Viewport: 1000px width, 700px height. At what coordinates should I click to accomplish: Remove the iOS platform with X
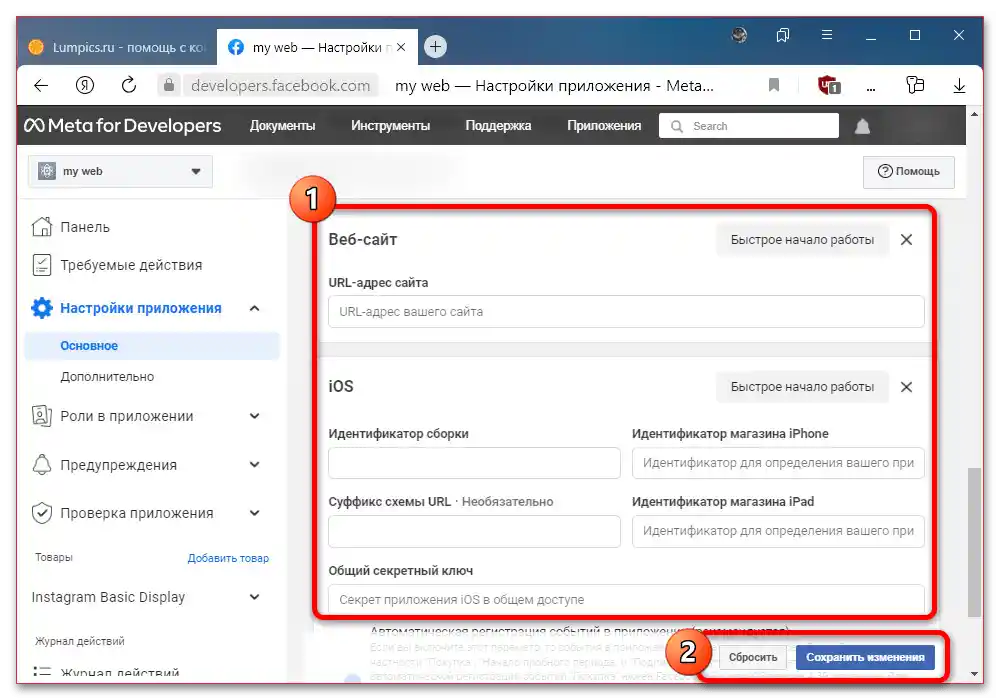tap(906, 387)
